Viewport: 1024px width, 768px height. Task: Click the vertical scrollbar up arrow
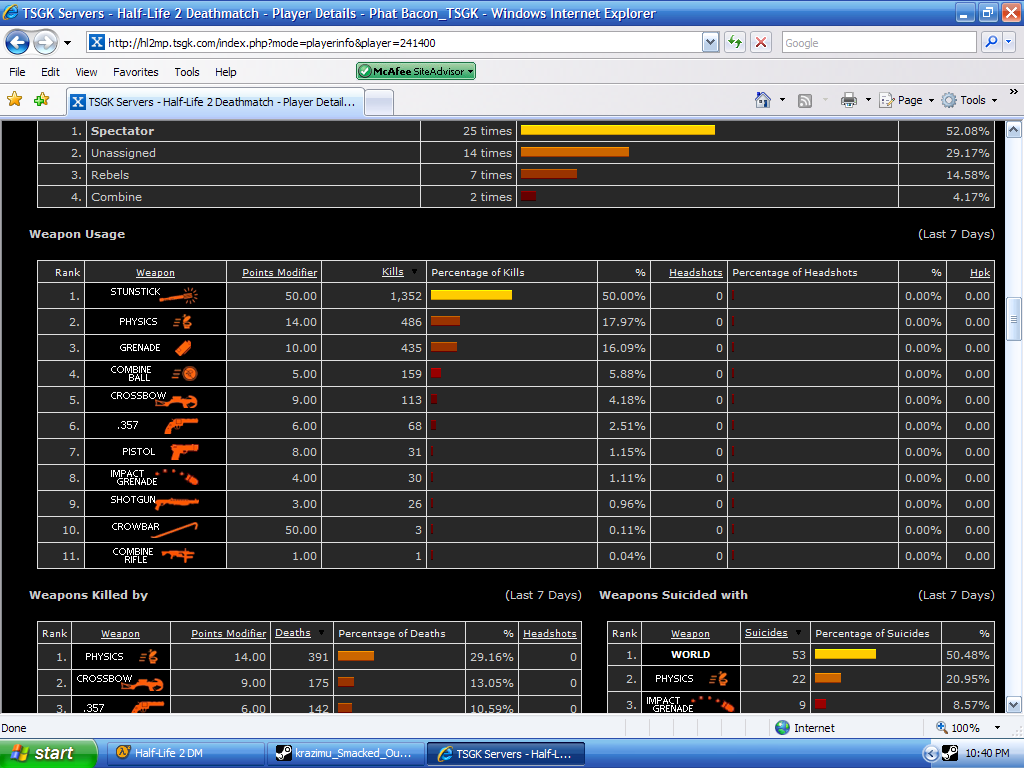click(1014, 129)
